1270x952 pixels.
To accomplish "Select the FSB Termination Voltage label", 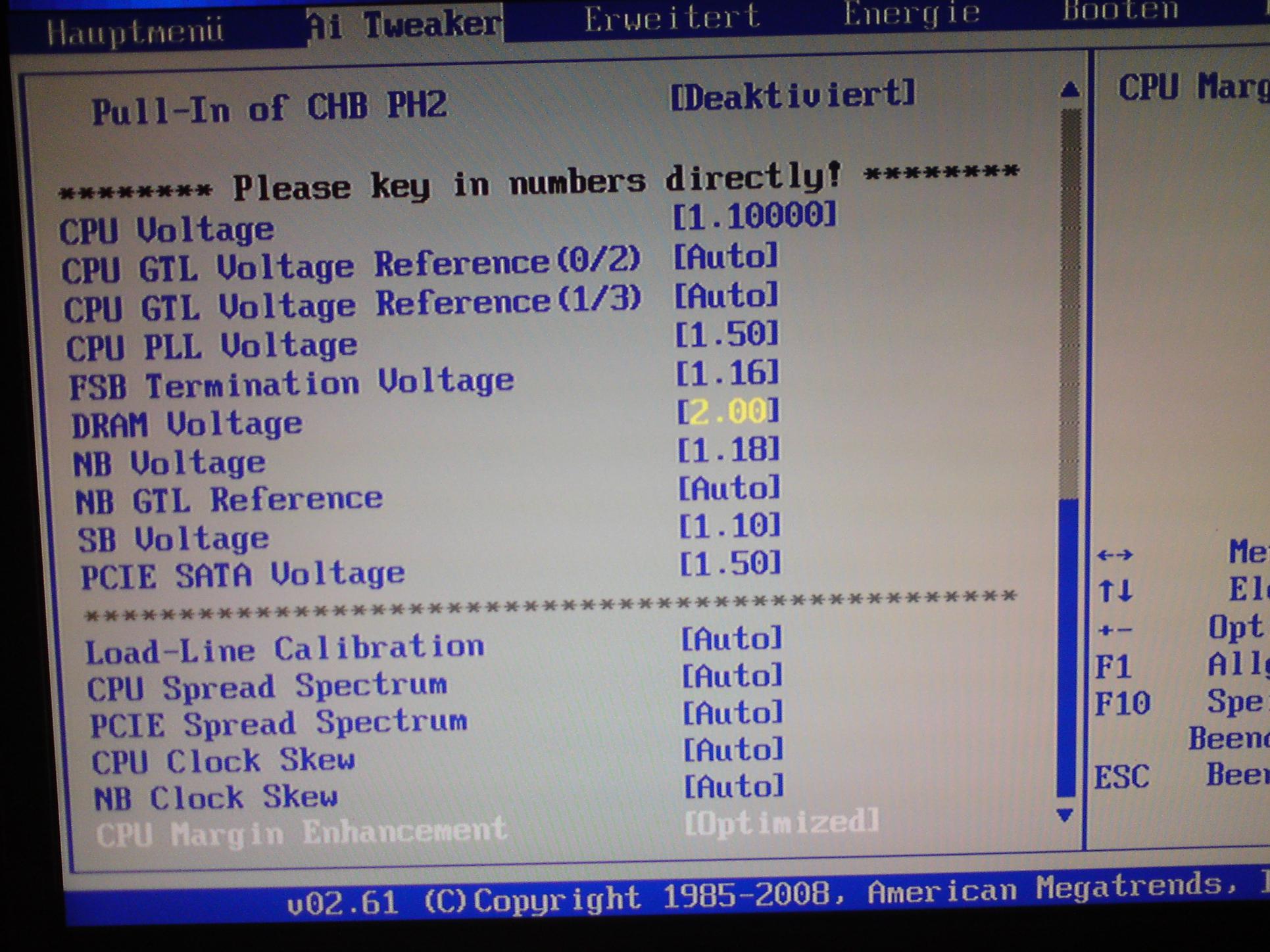I will 291,383.
